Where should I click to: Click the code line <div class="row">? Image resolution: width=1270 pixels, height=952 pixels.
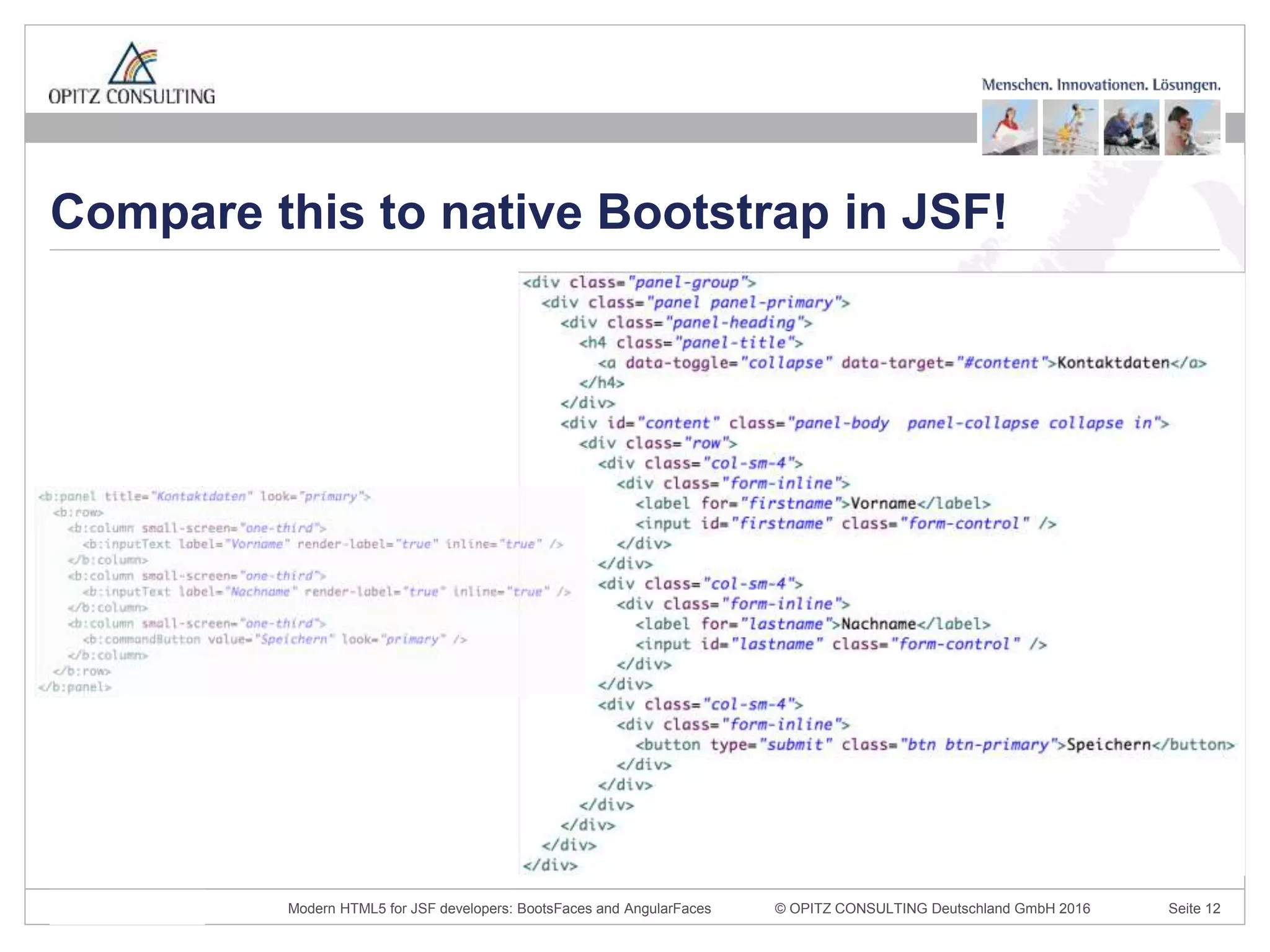(x=658, y=443)
